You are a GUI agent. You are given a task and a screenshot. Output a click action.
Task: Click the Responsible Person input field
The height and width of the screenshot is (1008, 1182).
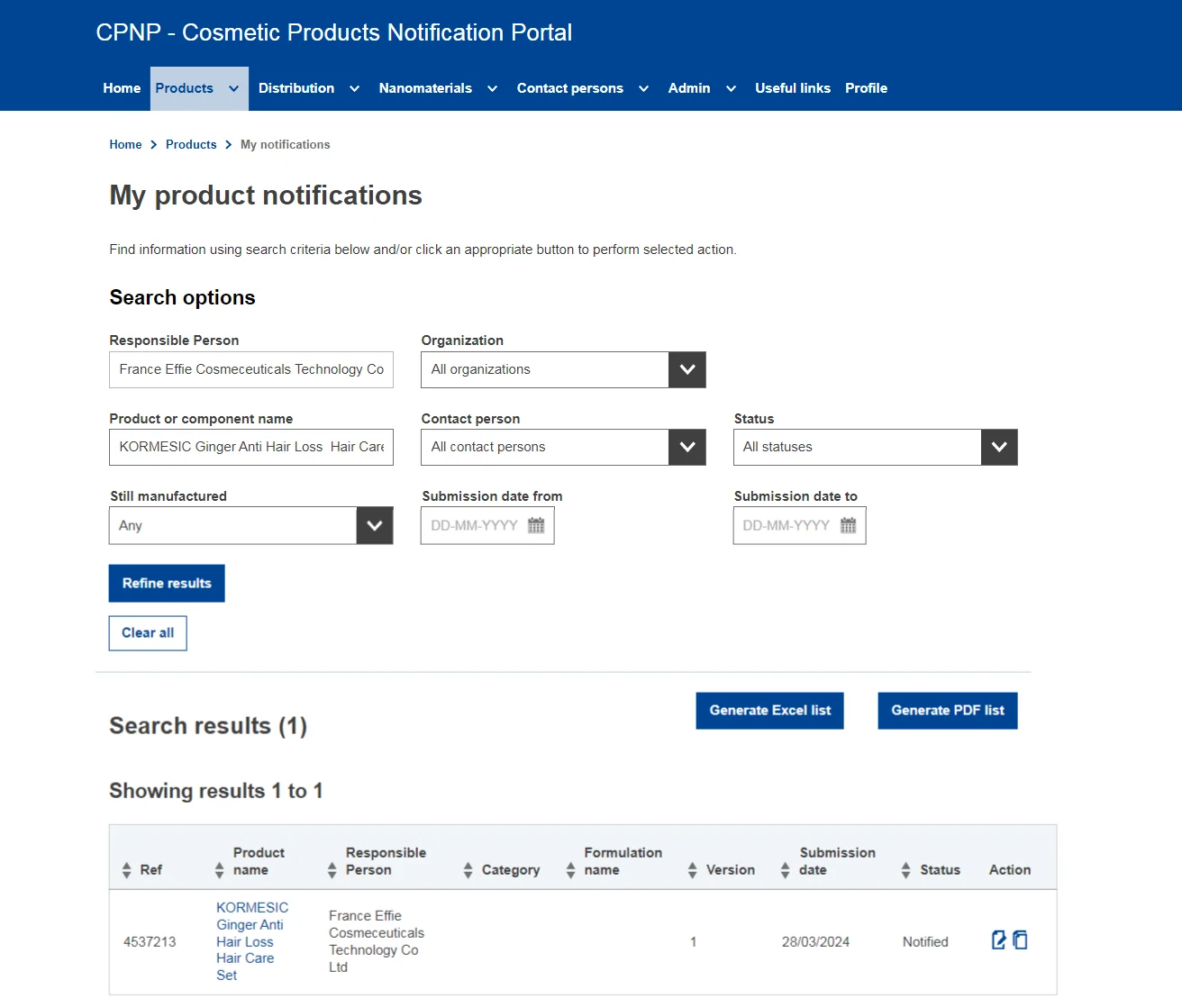tap(251, 369)
